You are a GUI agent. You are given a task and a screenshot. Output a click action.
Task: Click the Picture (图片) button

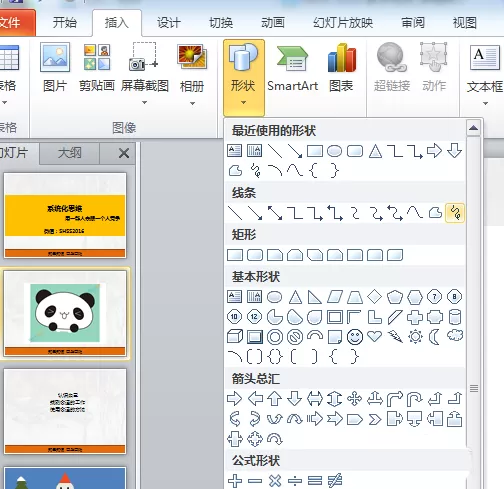click(55, 69)
